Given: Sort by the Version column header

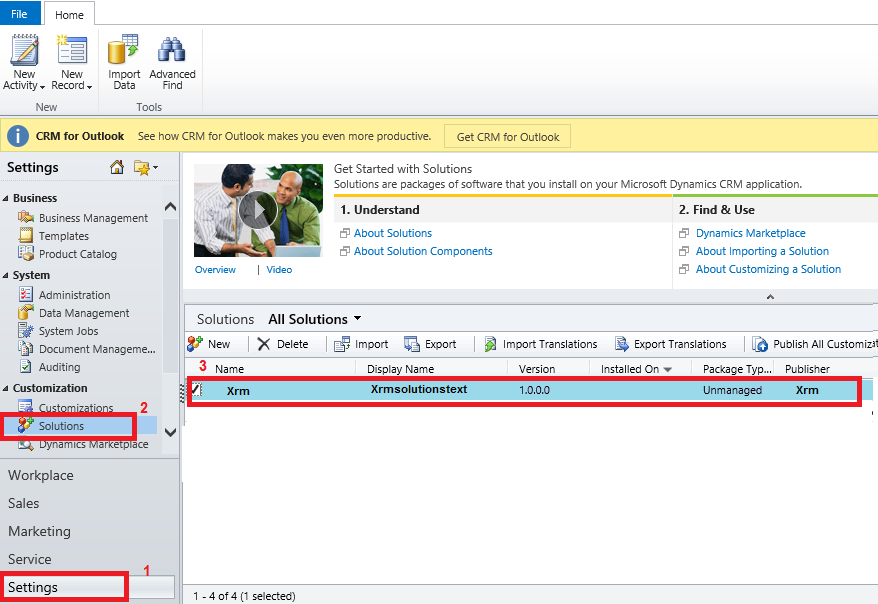Looking at the screenshot, I should coord(537,369).
